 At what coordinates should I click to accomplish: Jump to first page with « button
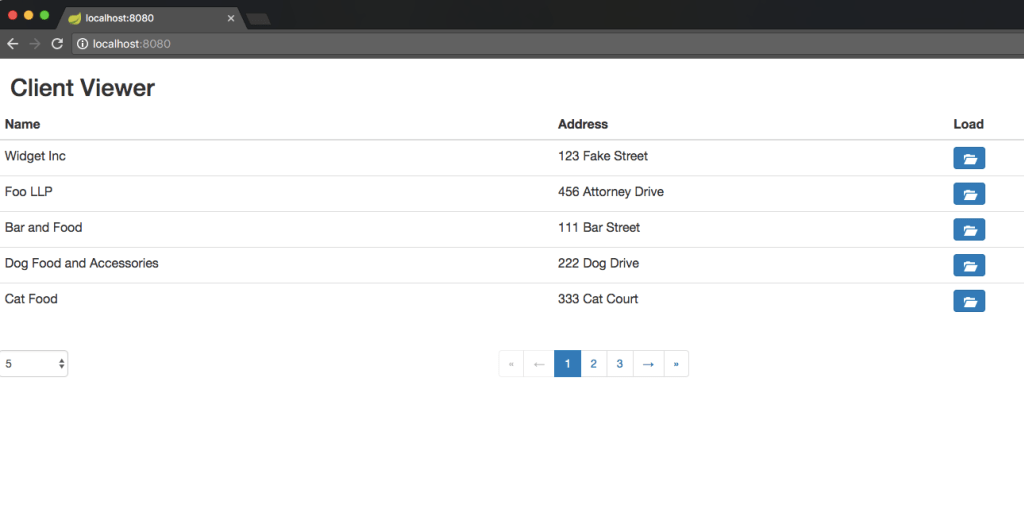click(511, 364)
